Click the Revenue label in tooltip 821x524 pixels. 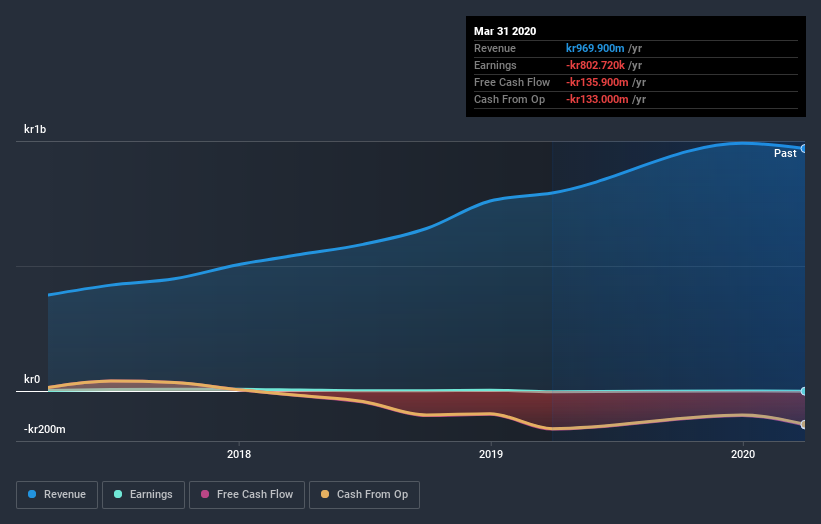(x=495, y=48)
